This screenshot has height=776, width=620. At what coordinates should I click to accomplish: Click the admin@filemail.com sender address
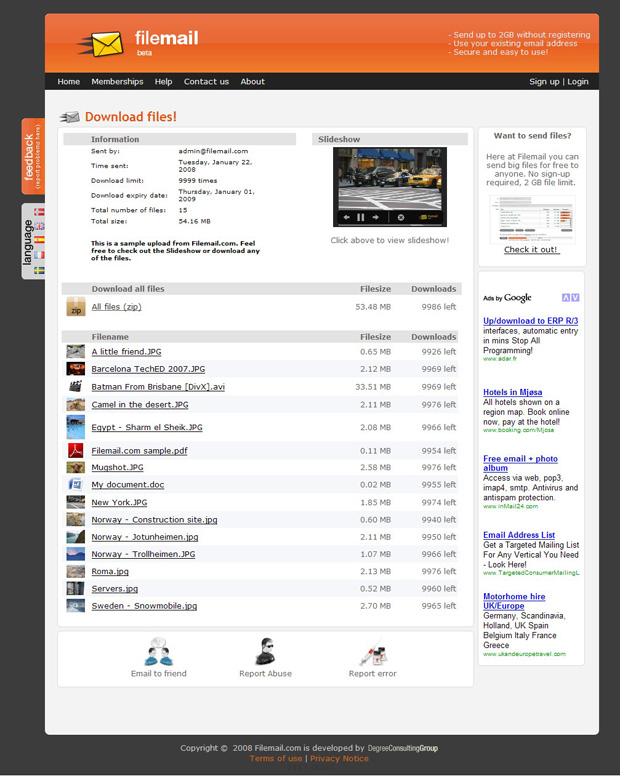pos(213,151)
